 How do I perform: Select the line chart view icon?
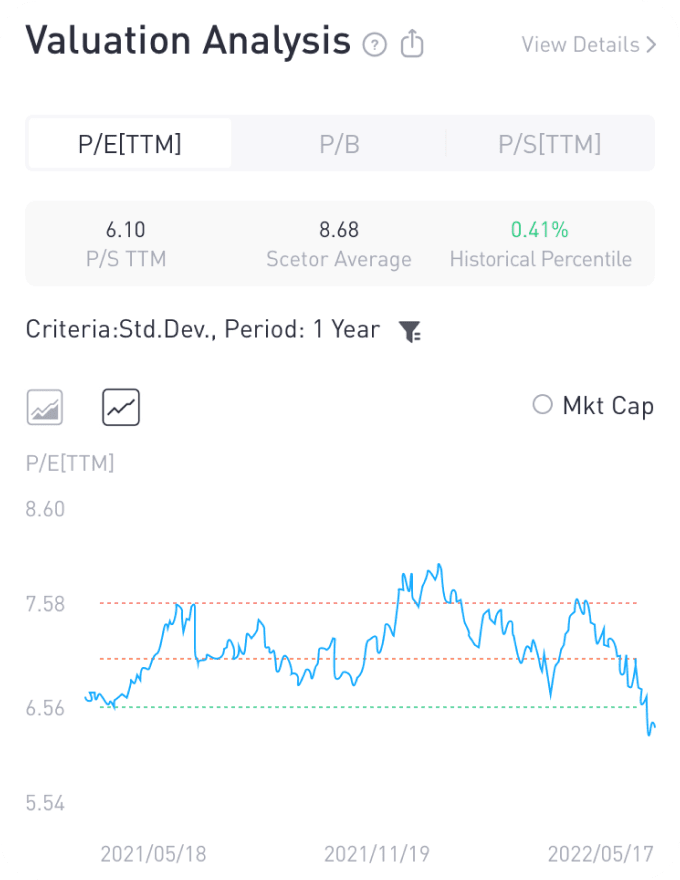pyautogui.click(x=121, y=408)
